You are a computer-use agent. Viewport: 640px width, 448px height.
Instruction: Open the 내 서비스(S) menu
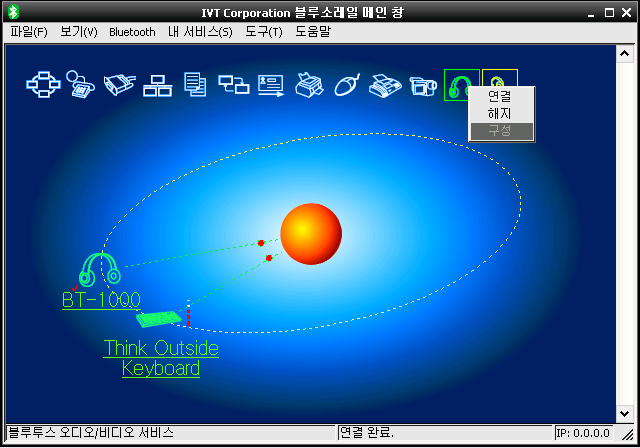(200, 32)
